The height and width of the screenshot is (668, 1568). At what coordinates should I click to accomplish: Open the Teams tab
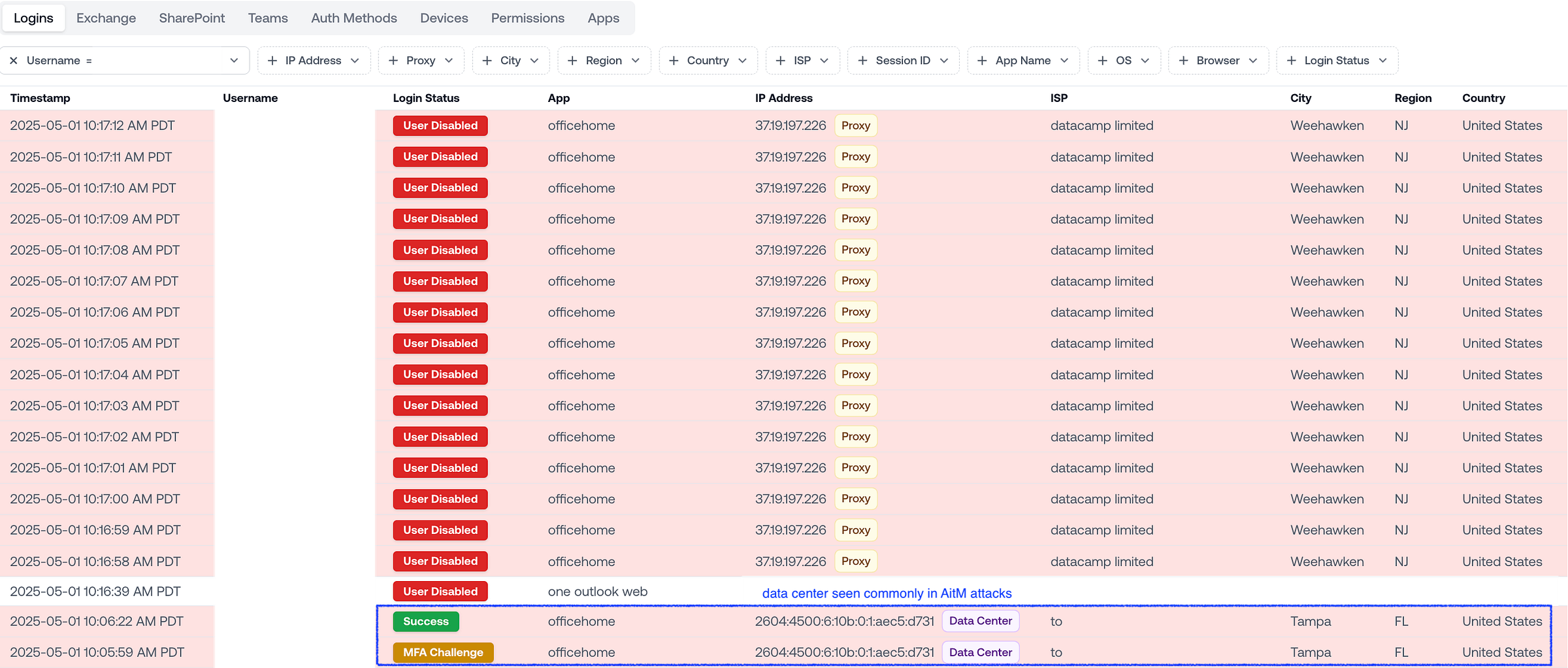click(x=268, y=18)
